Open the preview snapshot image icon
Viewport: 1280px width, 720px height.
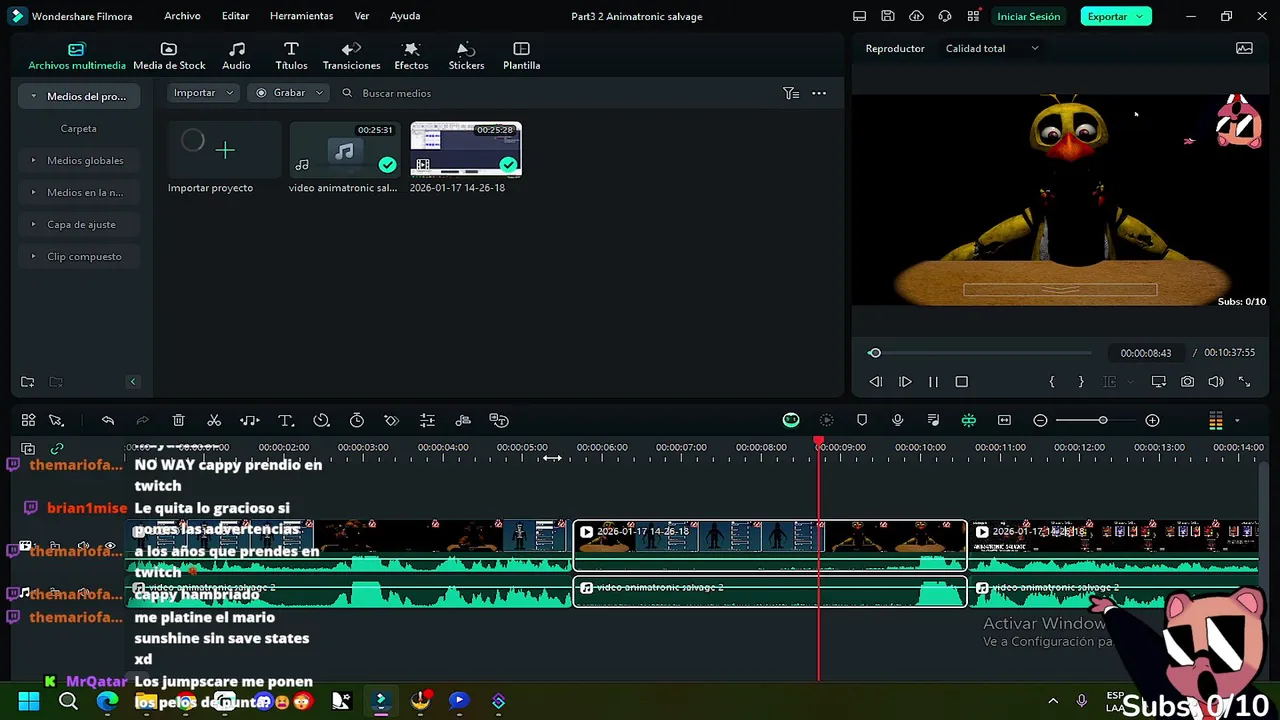(x=1244, y=48)
